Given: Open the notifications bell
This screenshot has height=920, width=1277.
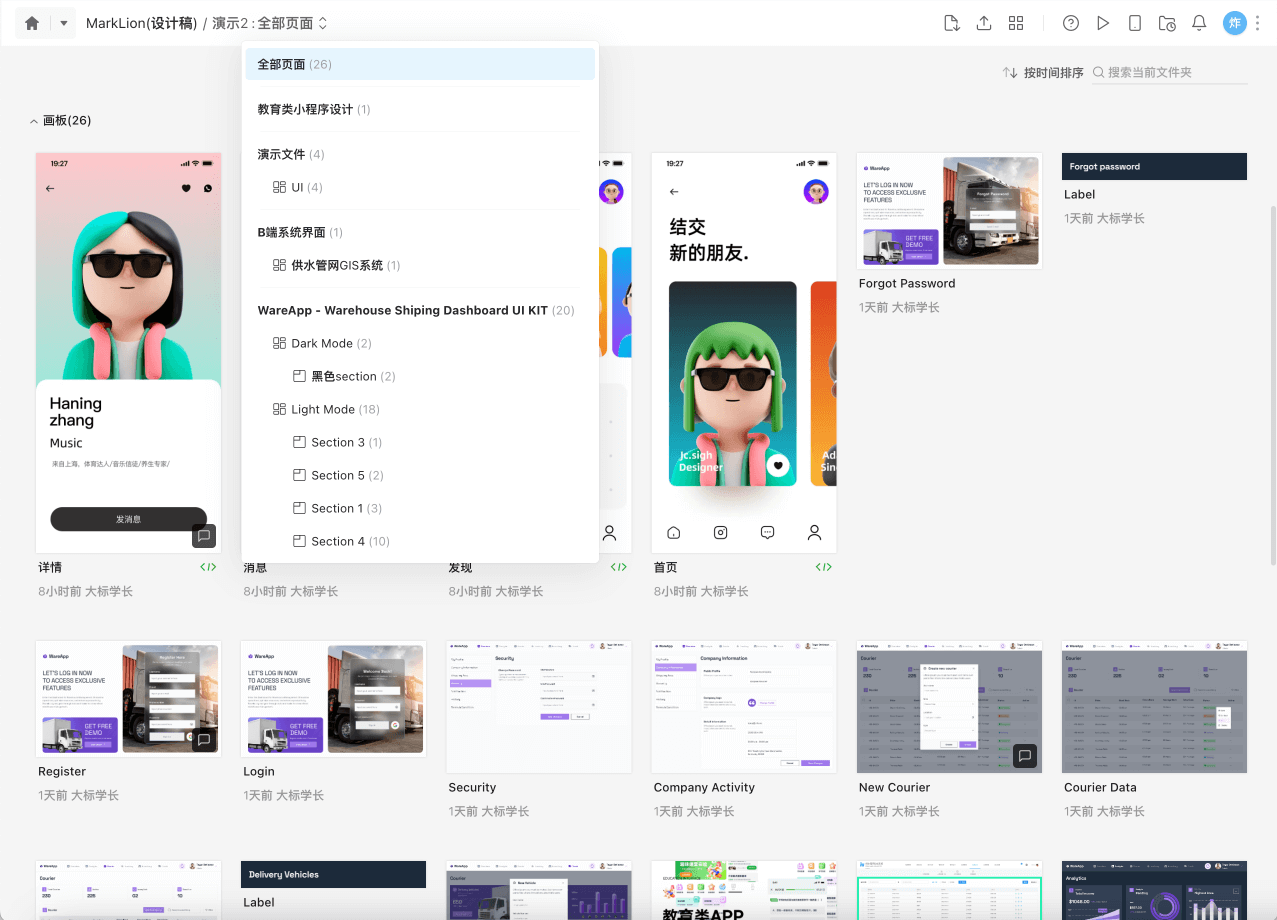Looking at the screenshot, I should pos(1199,22).
